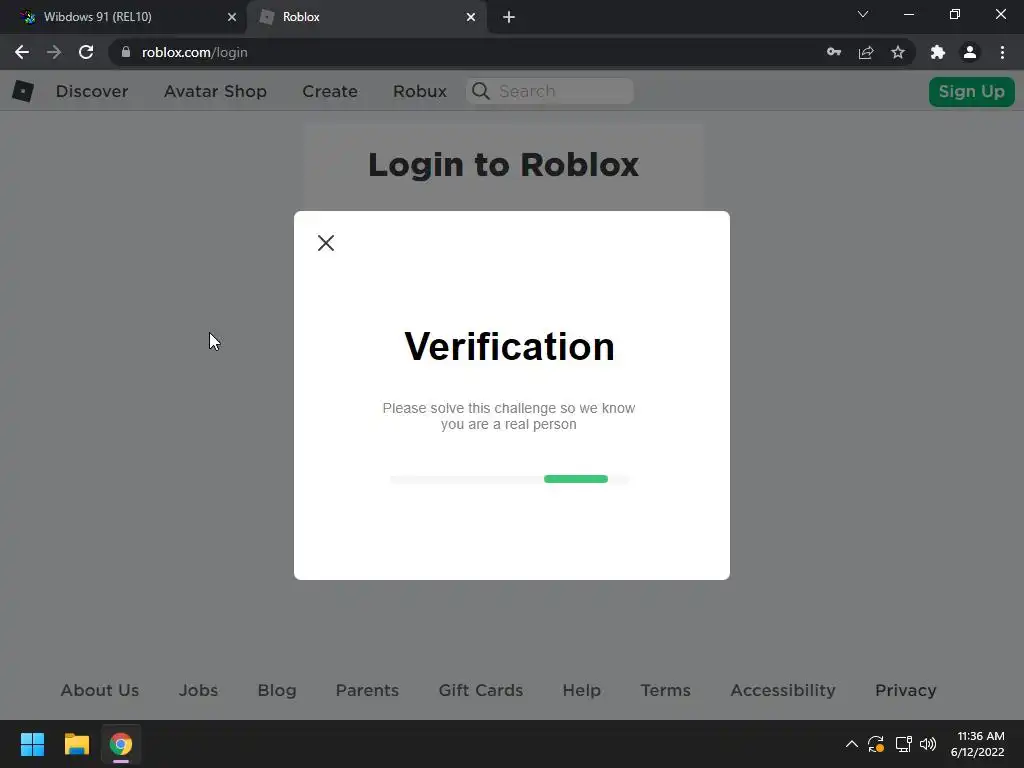Go to the Create page
1024x768 pixels.
[330, 91]
